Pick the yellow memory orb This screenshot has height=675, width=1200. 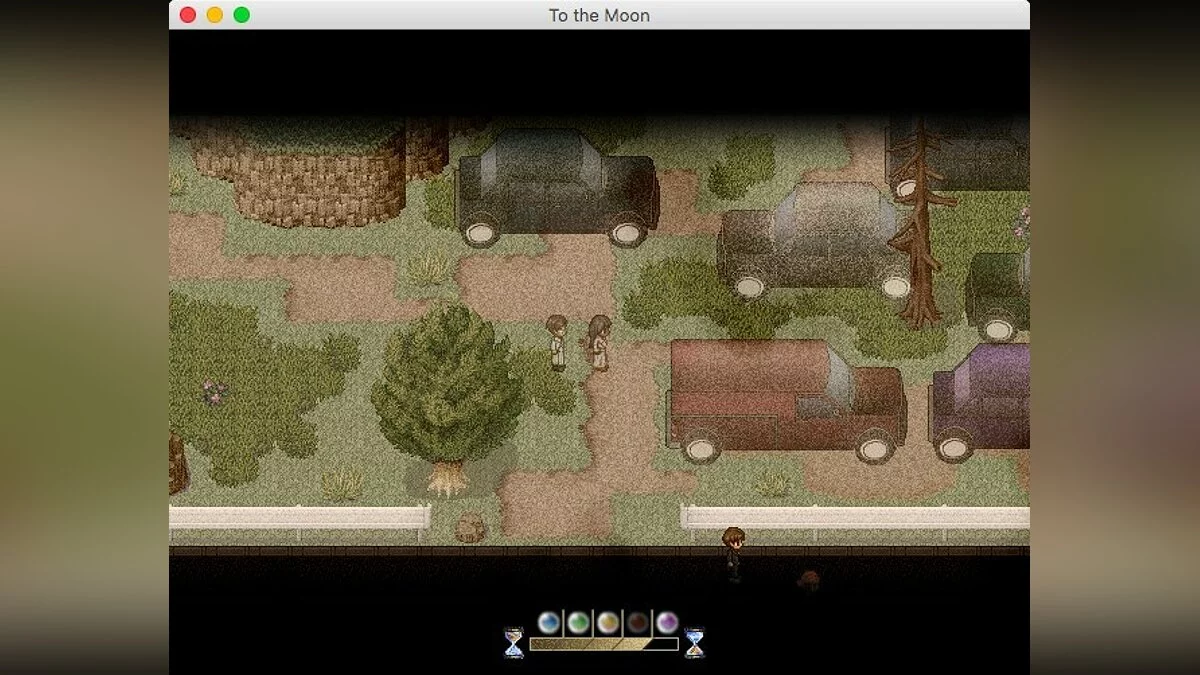(x=608, y=623)
